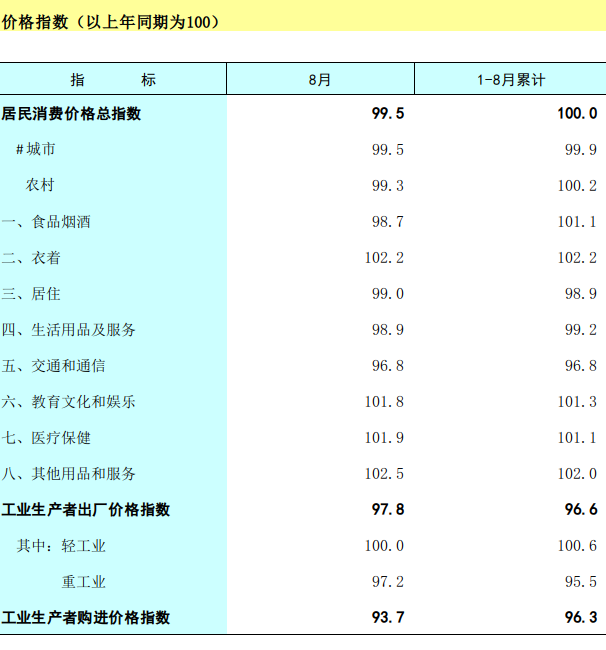Select the 居民消费价格总指数 row label
This screenshot has width=606, height=650.
pyautogui.click(x=71, y=114)
